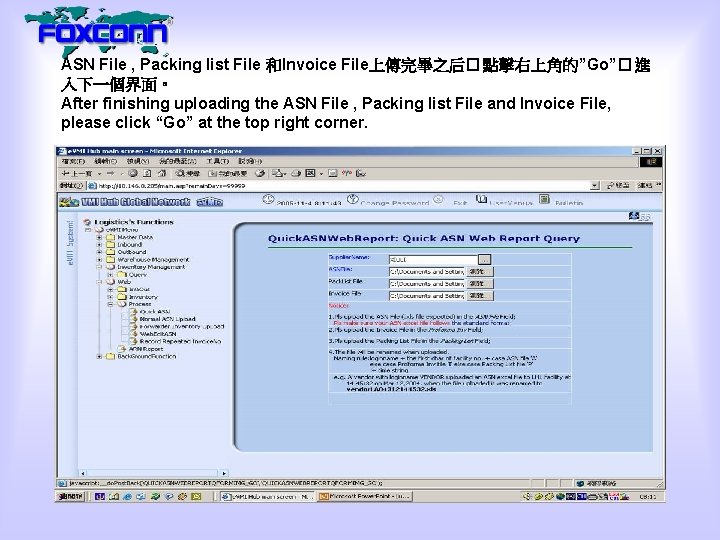Expand the Outbound tree node

coord(99,252)
